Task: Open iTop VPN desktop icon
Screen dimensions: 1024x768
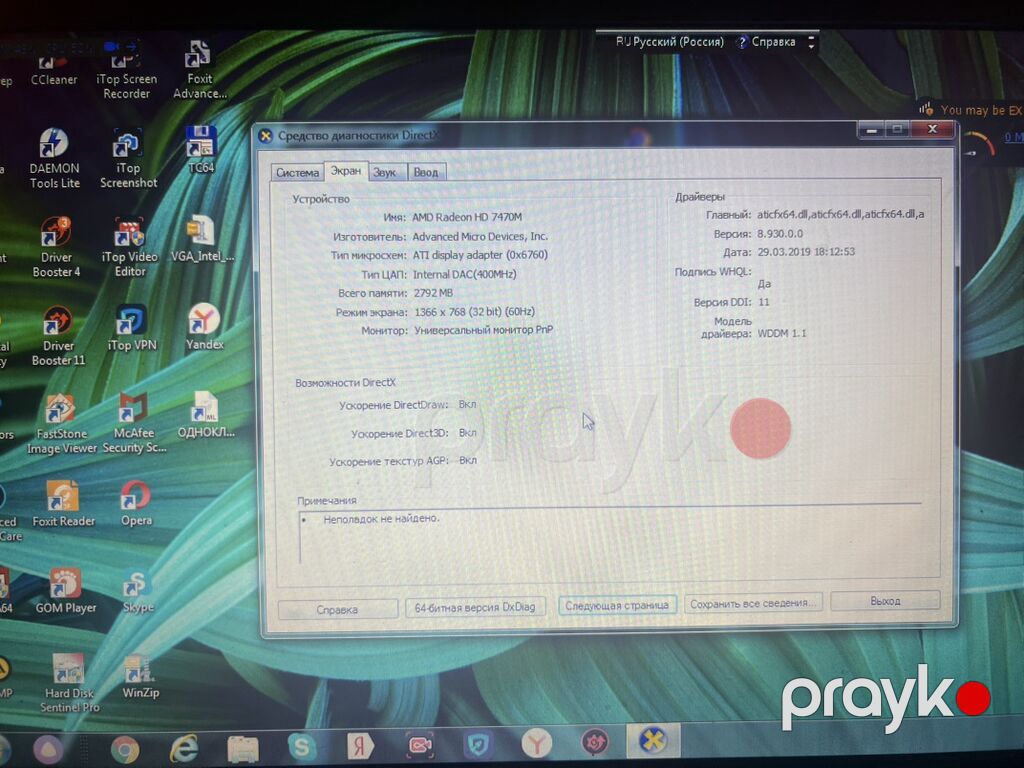Action: pyautogui.click(x=131, y=328)
